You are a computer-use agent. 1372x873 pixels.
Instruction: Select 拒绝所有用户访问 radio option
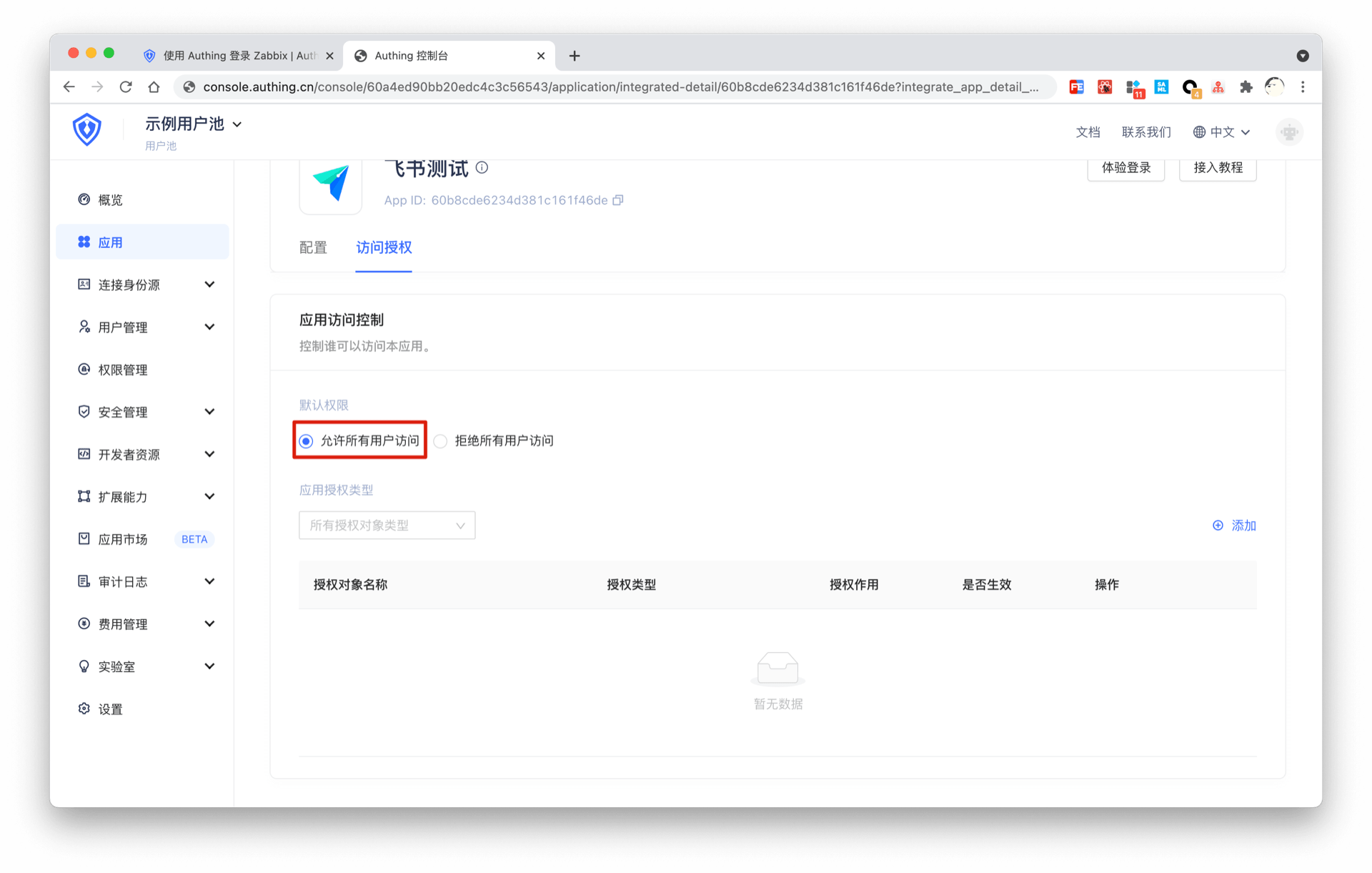[440, 441]
